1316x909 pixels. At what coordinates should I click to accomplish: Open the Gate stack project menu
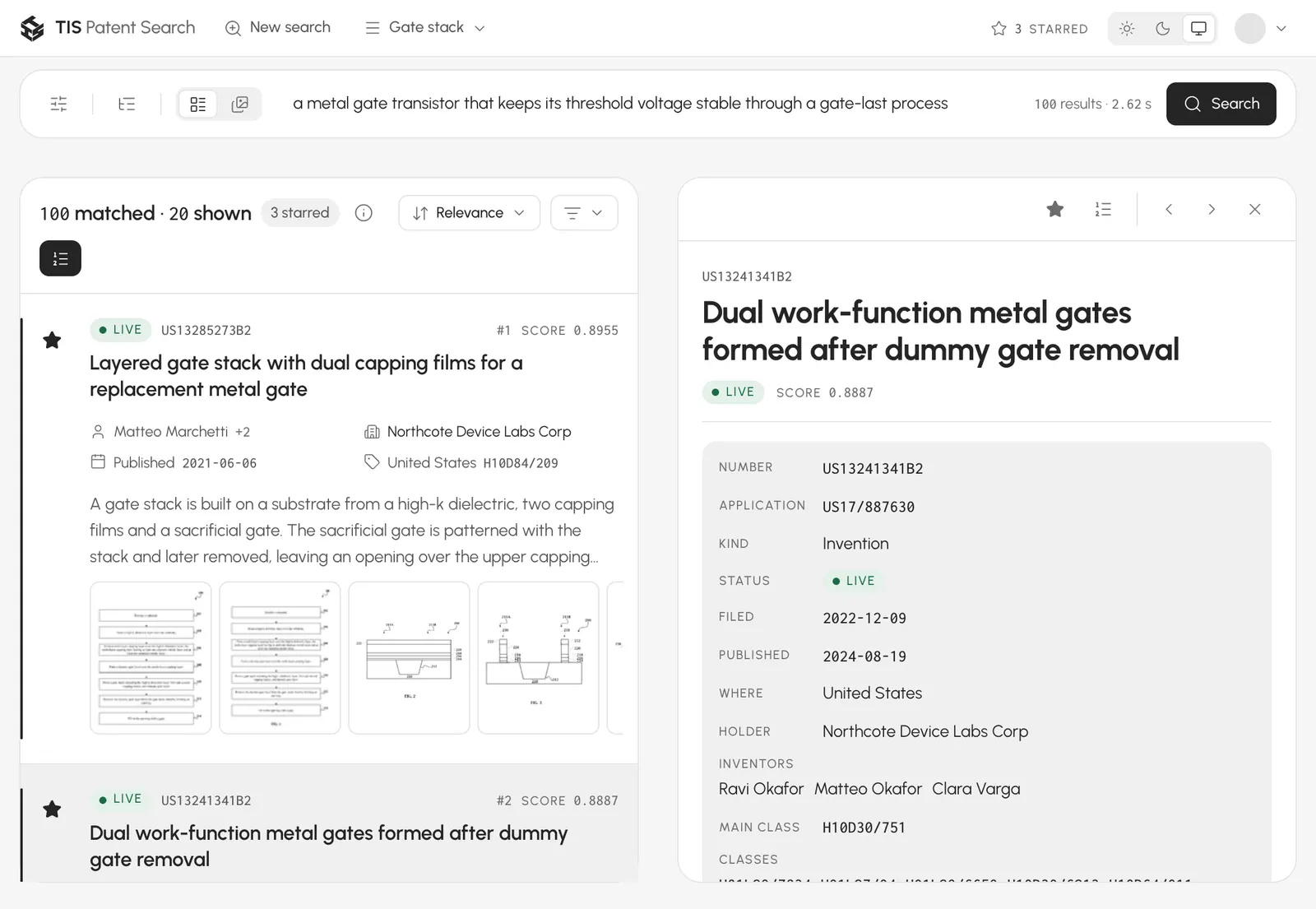425,28
